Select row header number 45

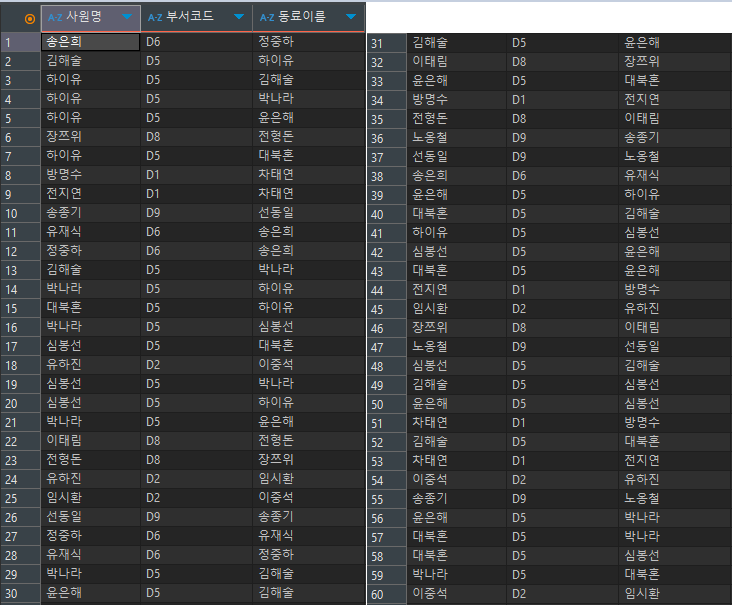(387, 310)
